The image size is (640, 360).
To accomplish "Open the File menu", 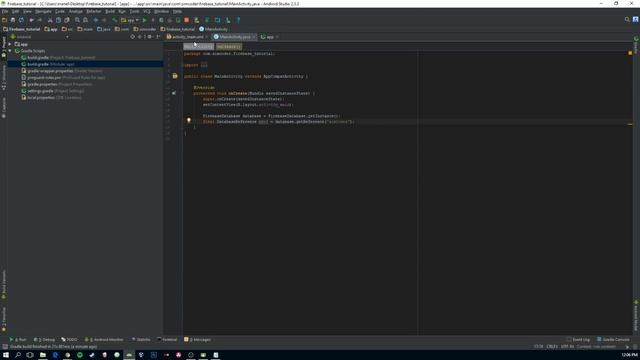I will pyautogui.click(x=5, y=11).
